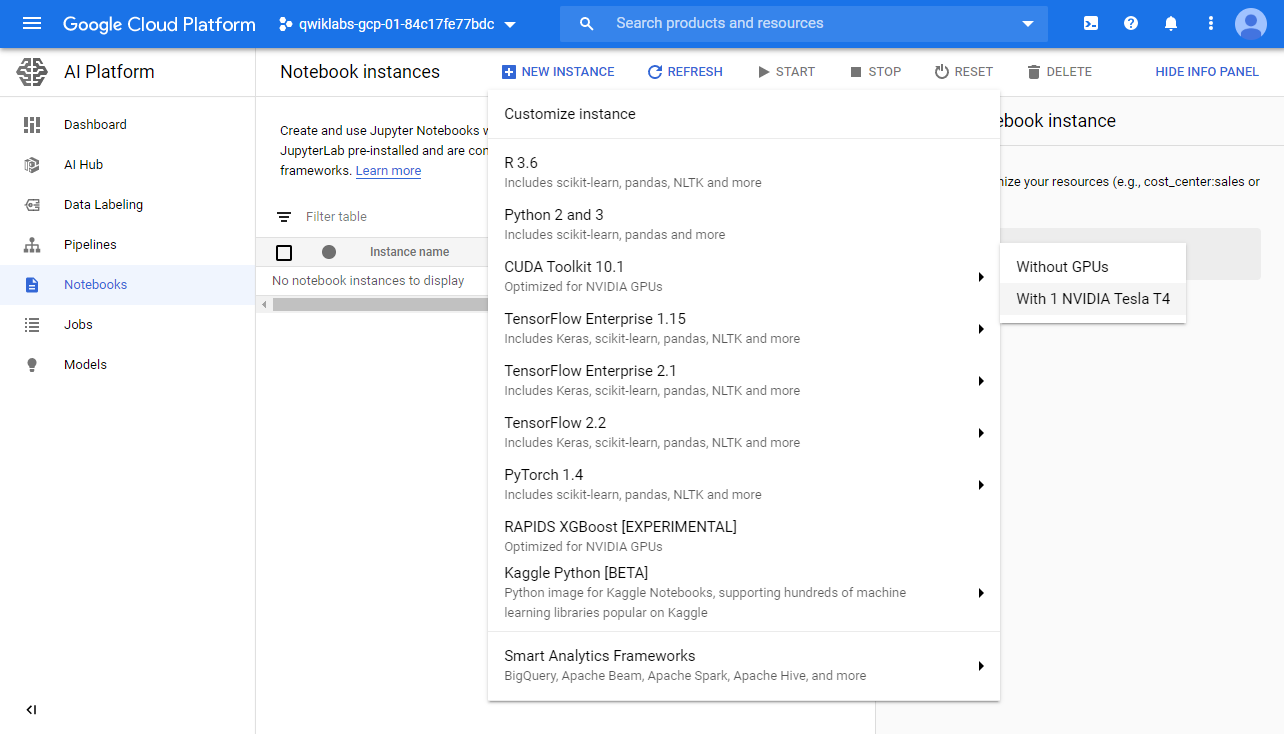This screenshot has height=734, width=1284.
Task: Open Models in the sidebar
Action: [x=127, y=365]
